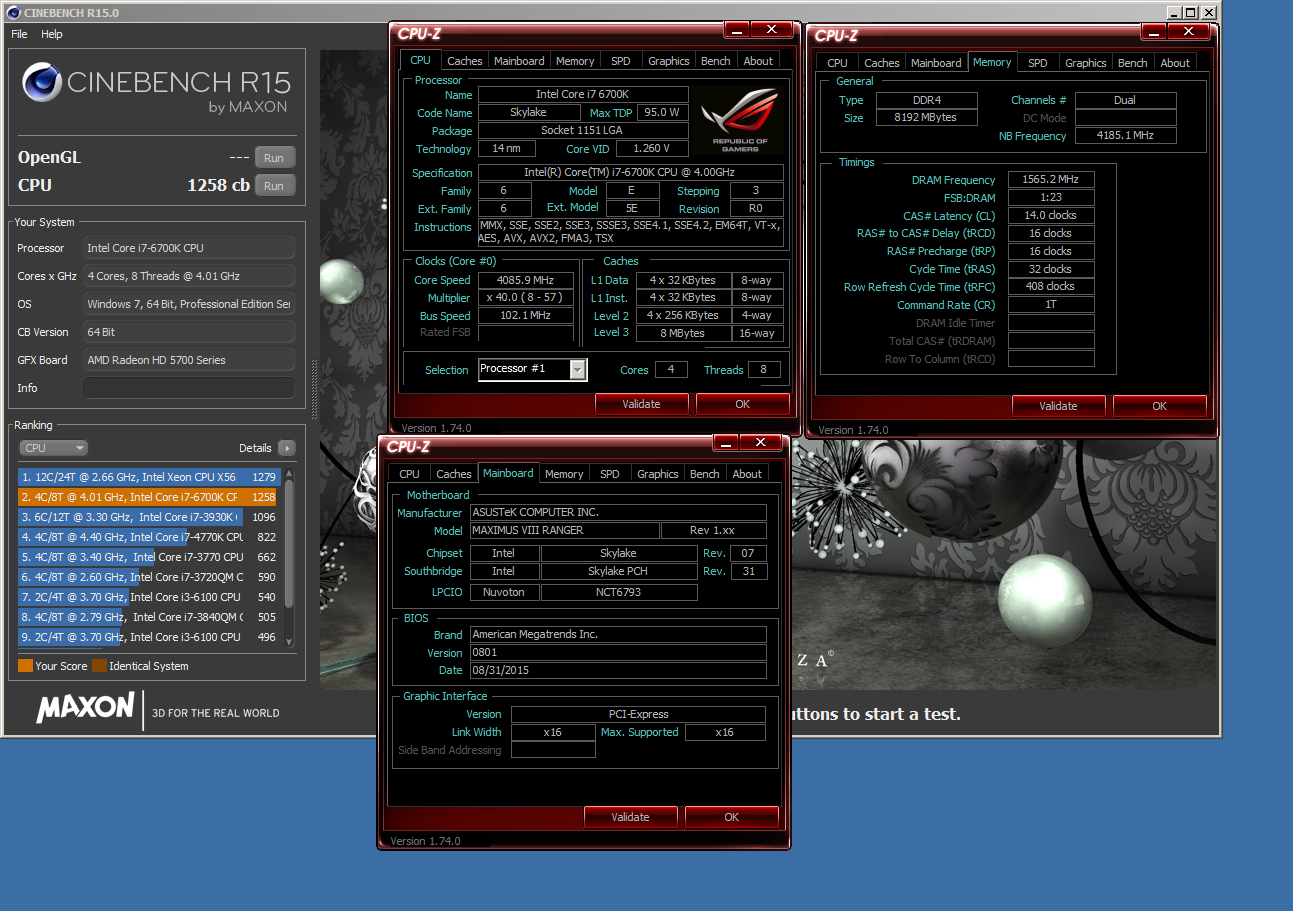This screenshot has height=911, width=1293.
Task: Click DRAM Frequency value 1565.2 MHz
Action: point(1051,180)
